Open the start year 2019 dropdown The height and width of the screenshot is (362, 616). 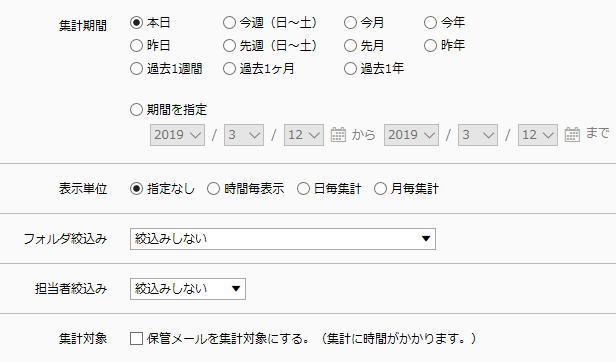tap(177, 135)
